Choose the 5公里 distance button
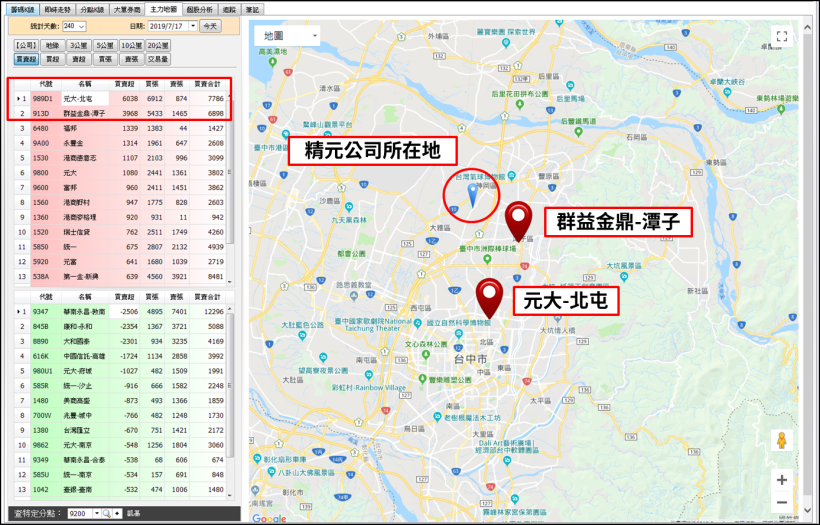Viewport: 820px width, 525px height. pyautogui.click(x=105, y=45)
